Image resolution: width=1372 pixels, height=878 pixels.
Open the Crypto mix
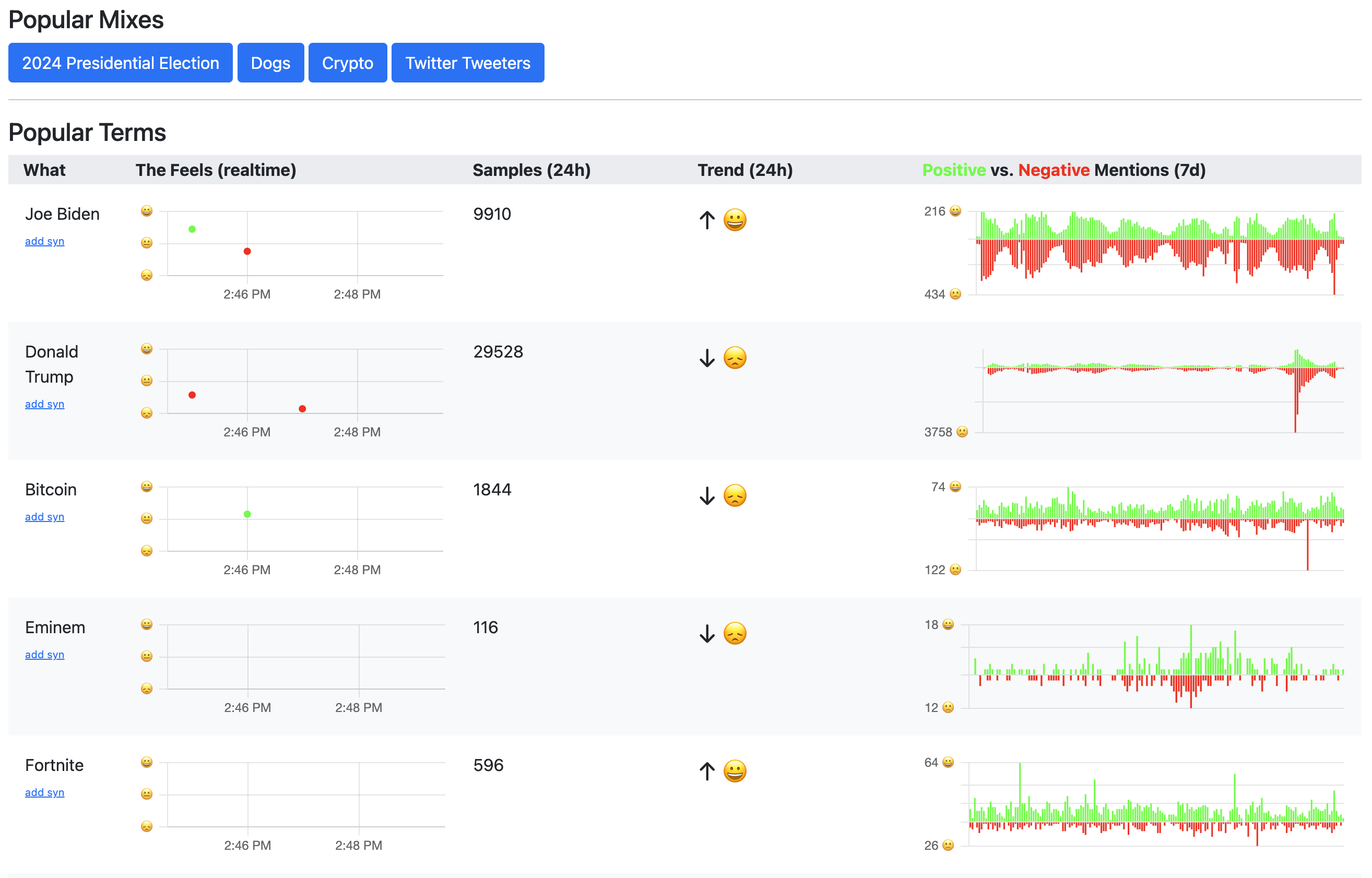pyautogui.click(x=347, y=63)
